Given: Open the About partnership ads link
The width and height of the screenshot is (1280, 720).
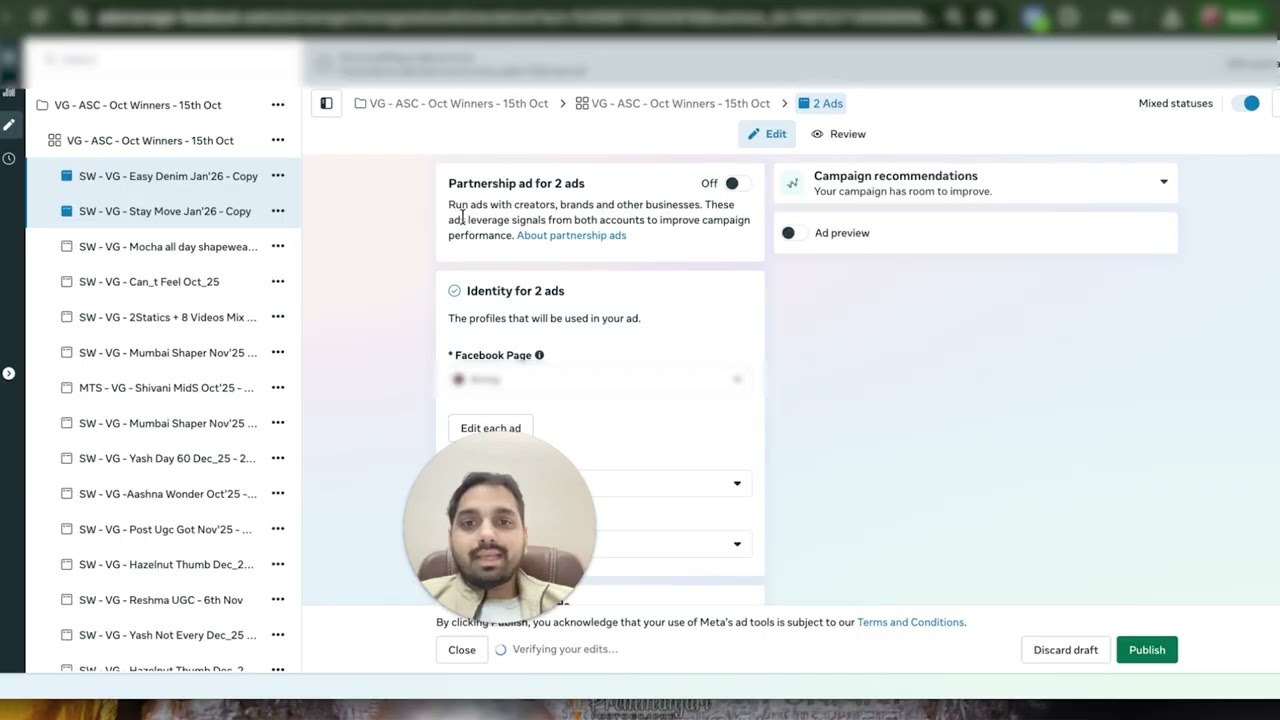Looking at the screenshot, I should (571, 235).
